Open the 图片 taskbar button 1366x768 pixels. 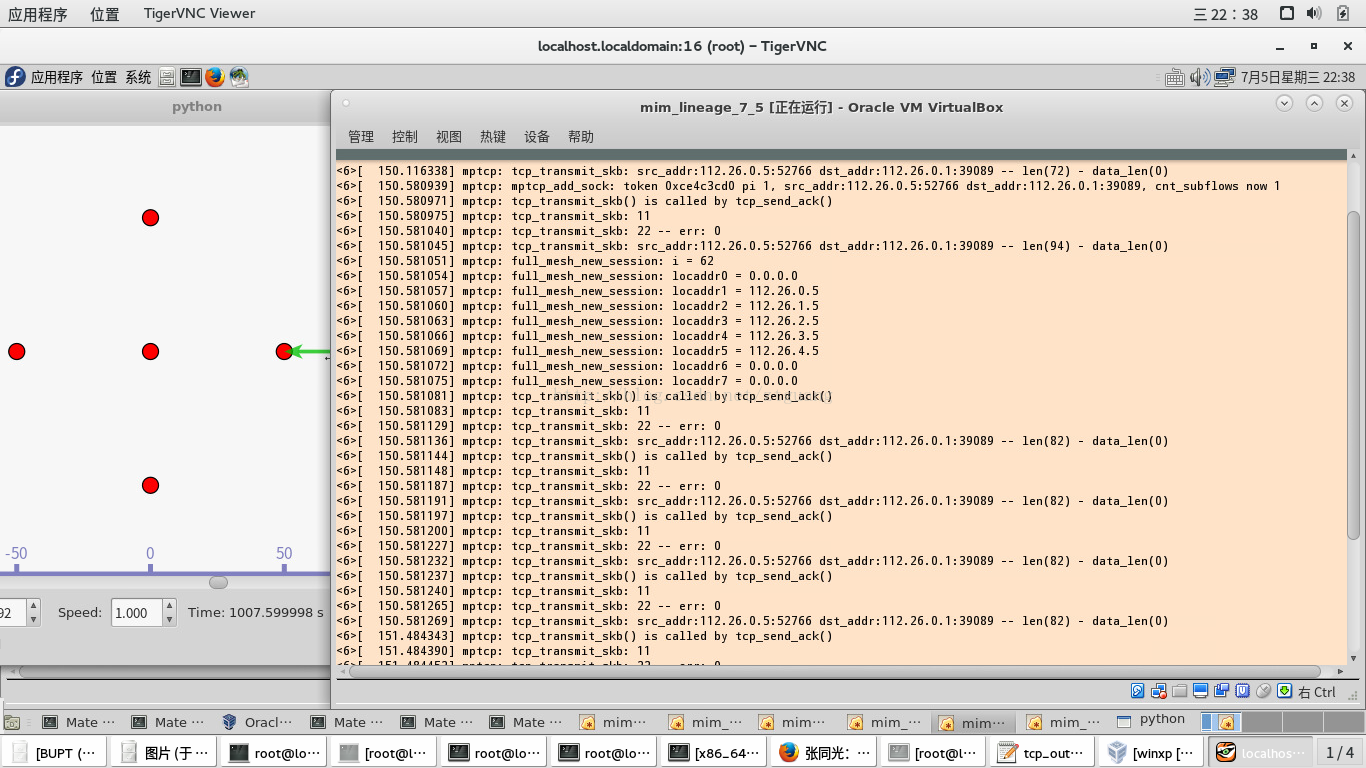tap(165, 753)
